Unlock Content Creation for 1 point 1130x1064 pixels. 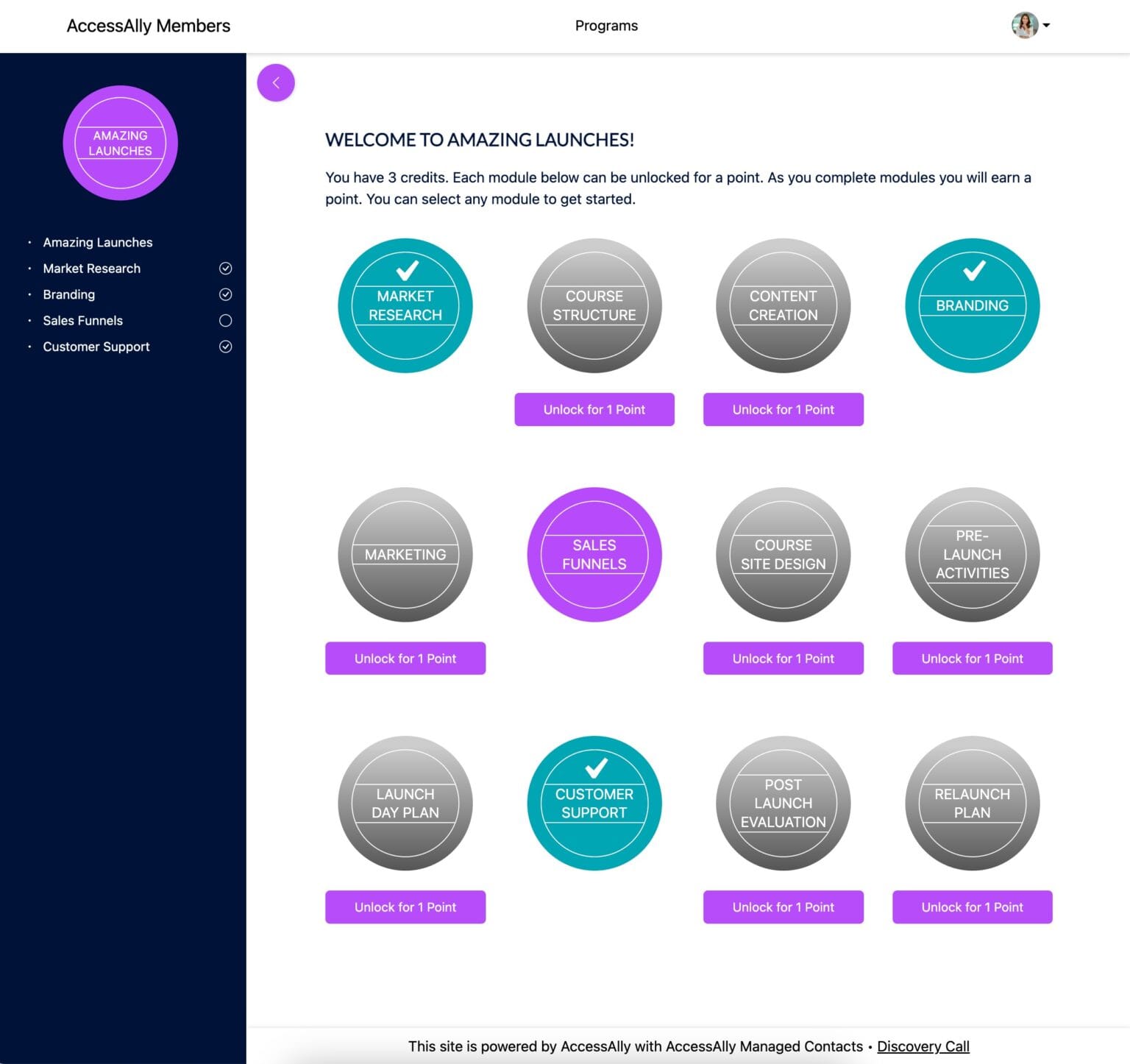click(x=783, y=409)
